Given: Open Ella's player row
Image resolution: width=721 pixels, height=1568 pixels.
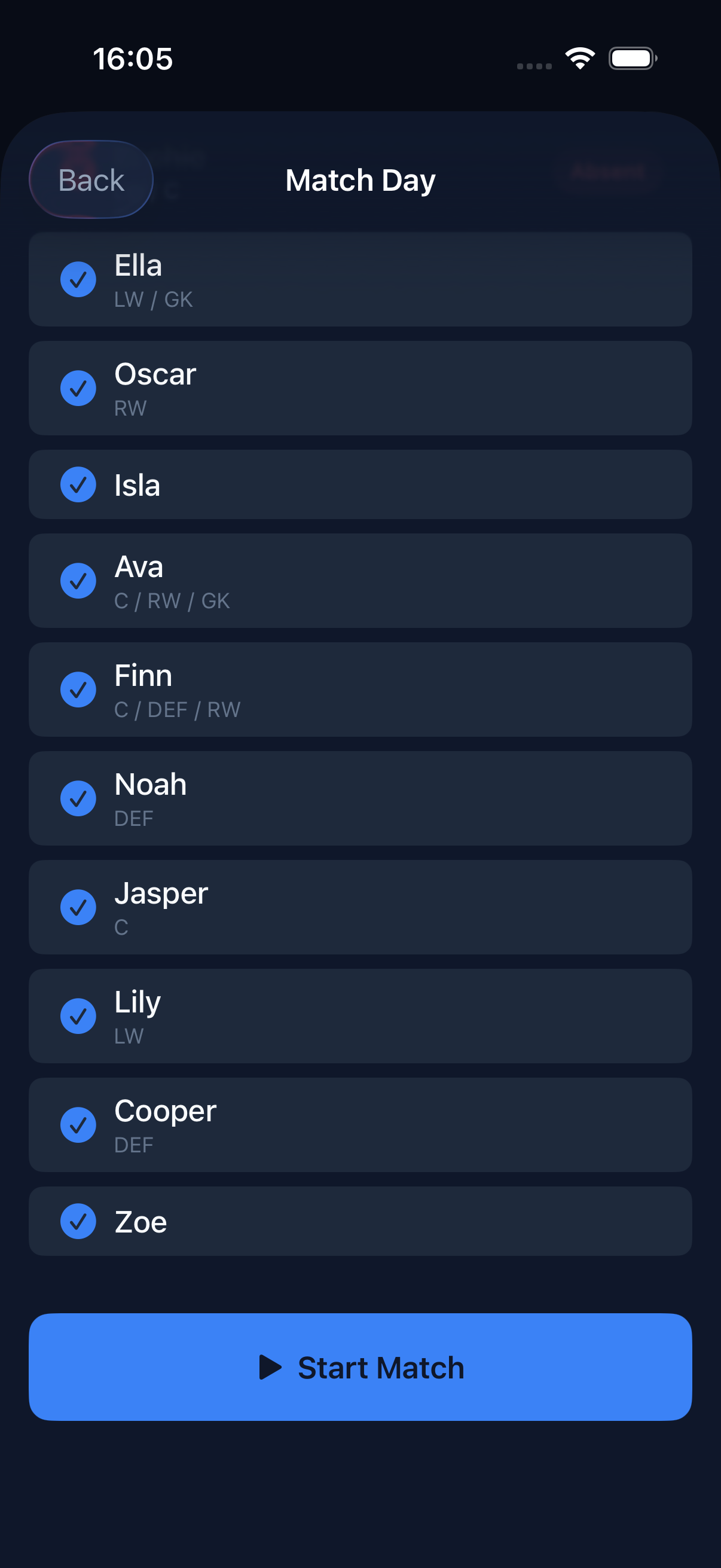Looking at the screenshot, I should point(360,279).
